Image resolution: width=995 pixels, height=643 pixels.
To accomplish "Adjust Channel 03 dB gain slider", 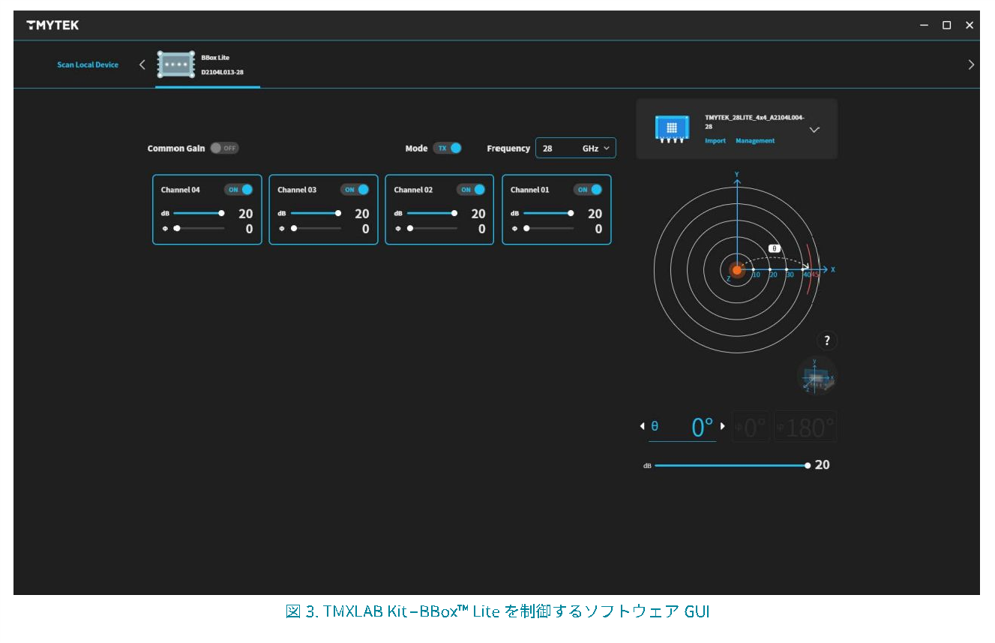I will (x=315, y=213).
